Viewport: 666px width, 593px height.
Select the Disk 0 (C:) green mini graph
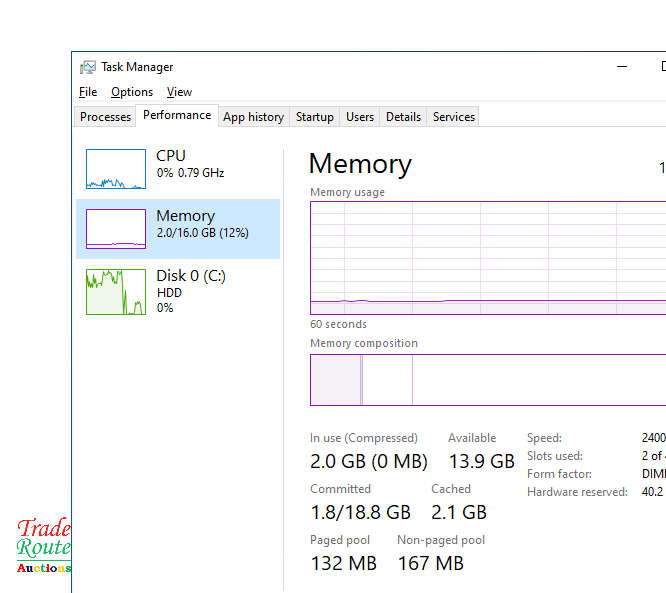click(115, 292)
